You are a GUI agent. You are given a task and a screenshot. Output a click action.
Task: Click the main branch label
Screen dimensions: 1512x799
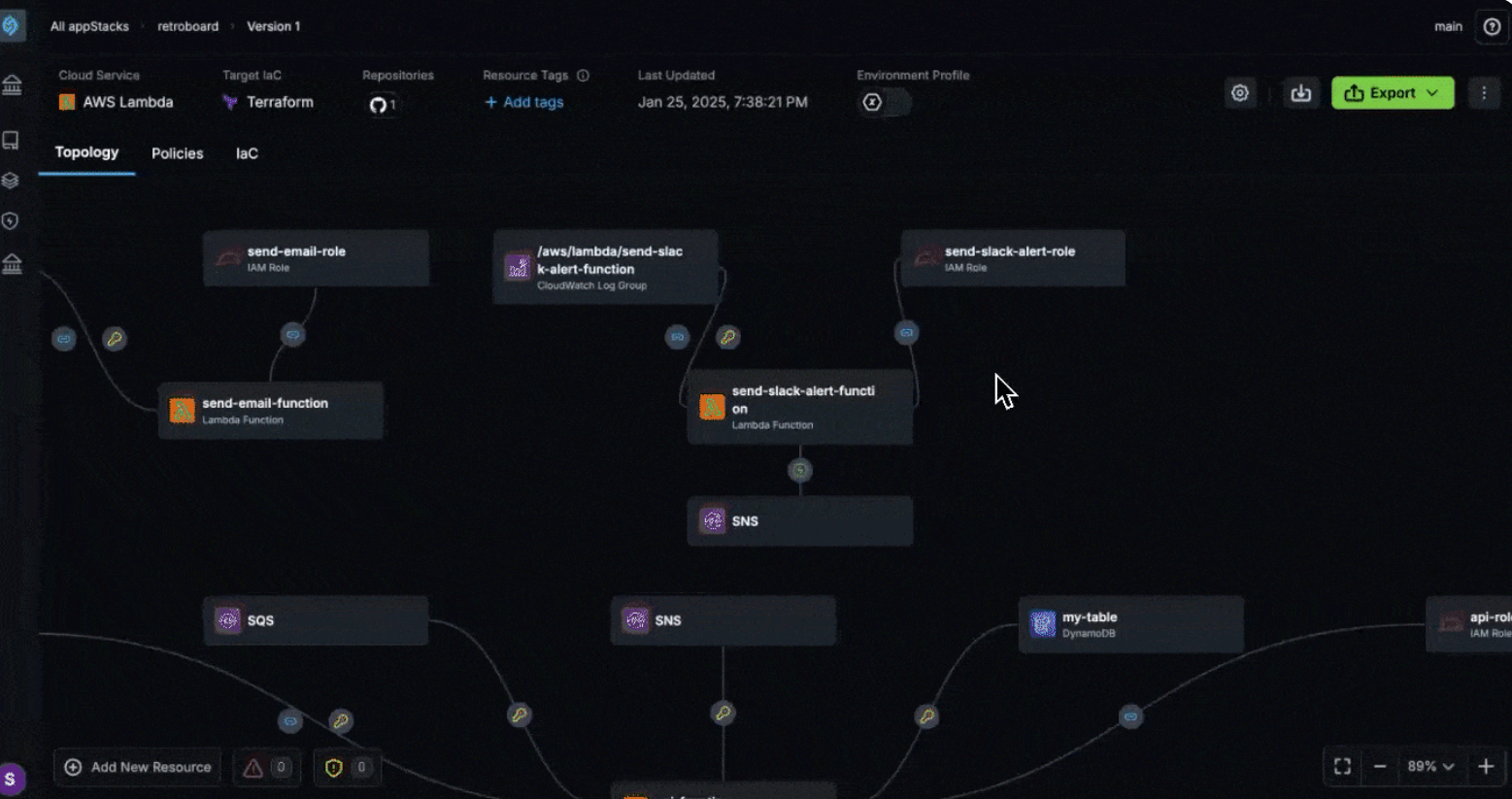1448,26
